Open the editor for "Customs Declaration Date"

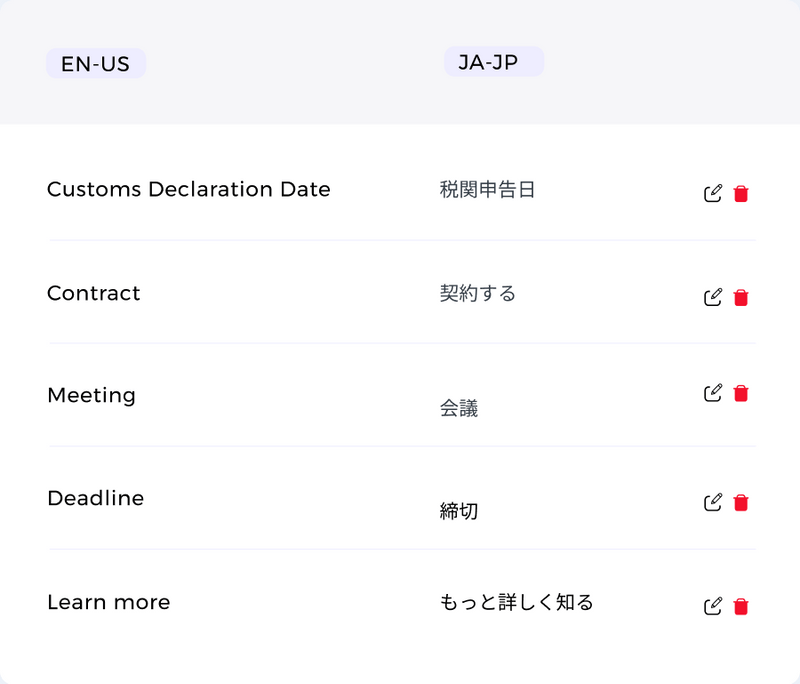[x=712, y=192]
